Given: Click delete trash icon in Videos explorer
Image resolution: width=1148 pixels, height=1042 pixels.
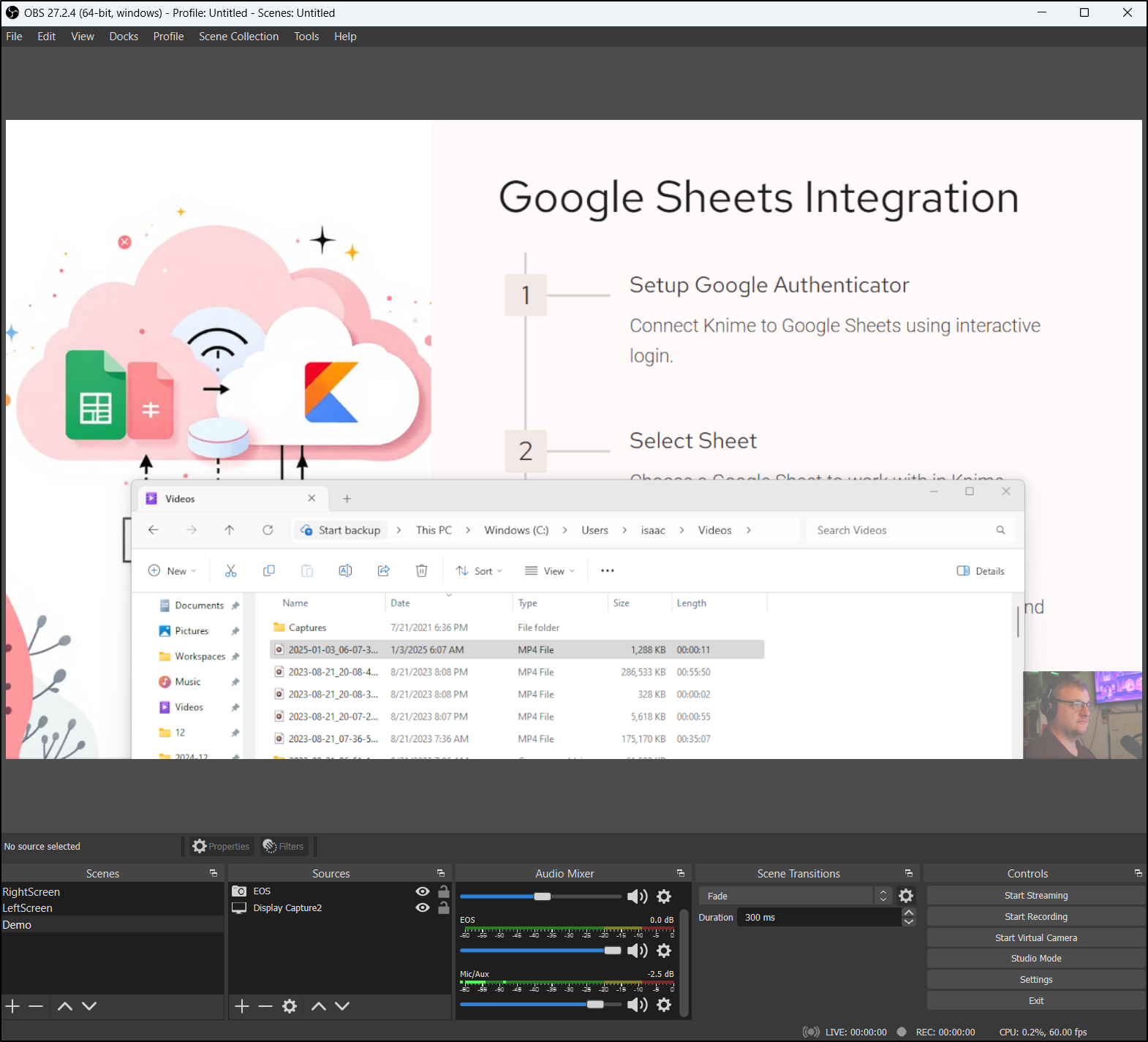Looking at the screenshot, I should click(x=422, y=570).
